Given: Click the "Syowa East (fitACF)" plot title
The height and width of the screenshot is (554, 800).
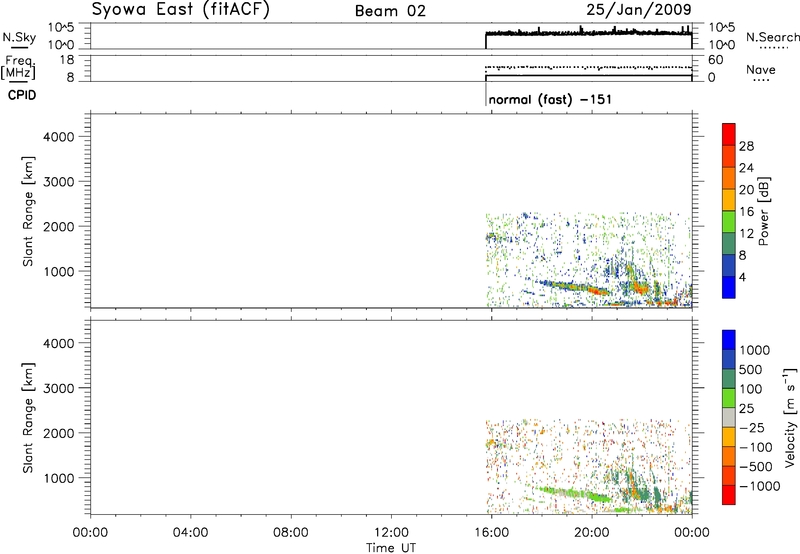Looking at the screenshot, I should point(180,9).
